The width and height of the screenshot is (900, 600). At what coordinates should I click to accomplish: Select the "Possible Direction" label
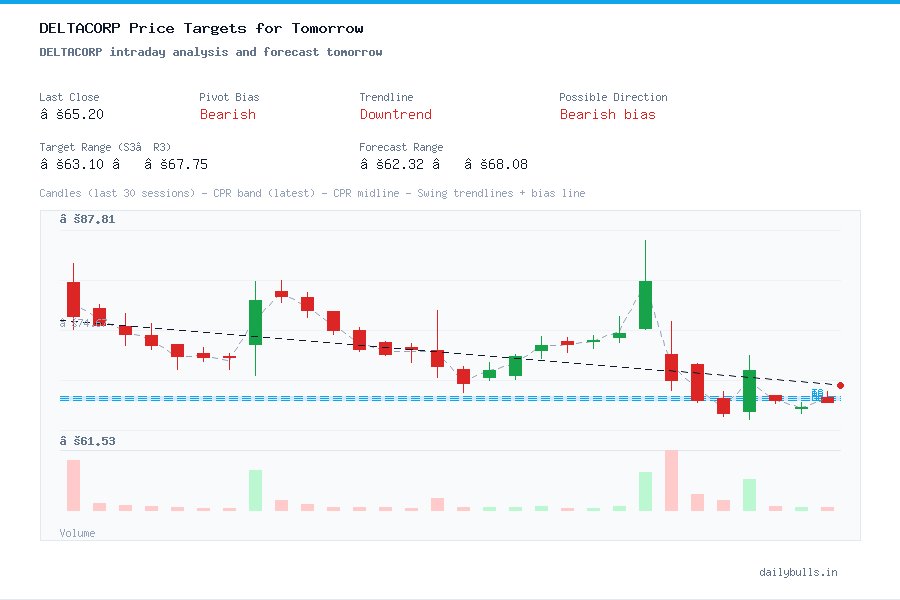pos(613,97)
